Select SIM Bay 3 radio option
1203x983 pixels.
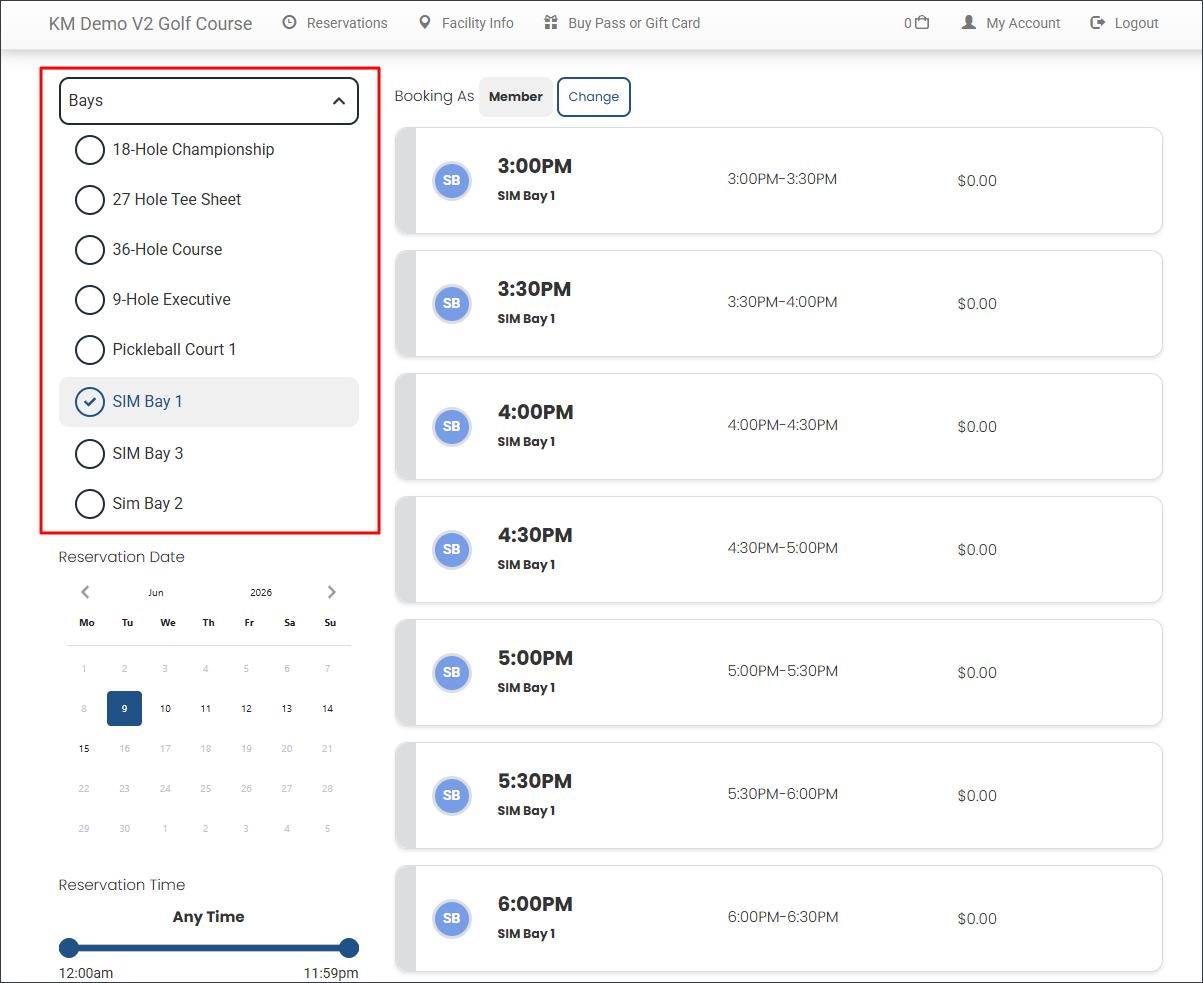[90, 454]
